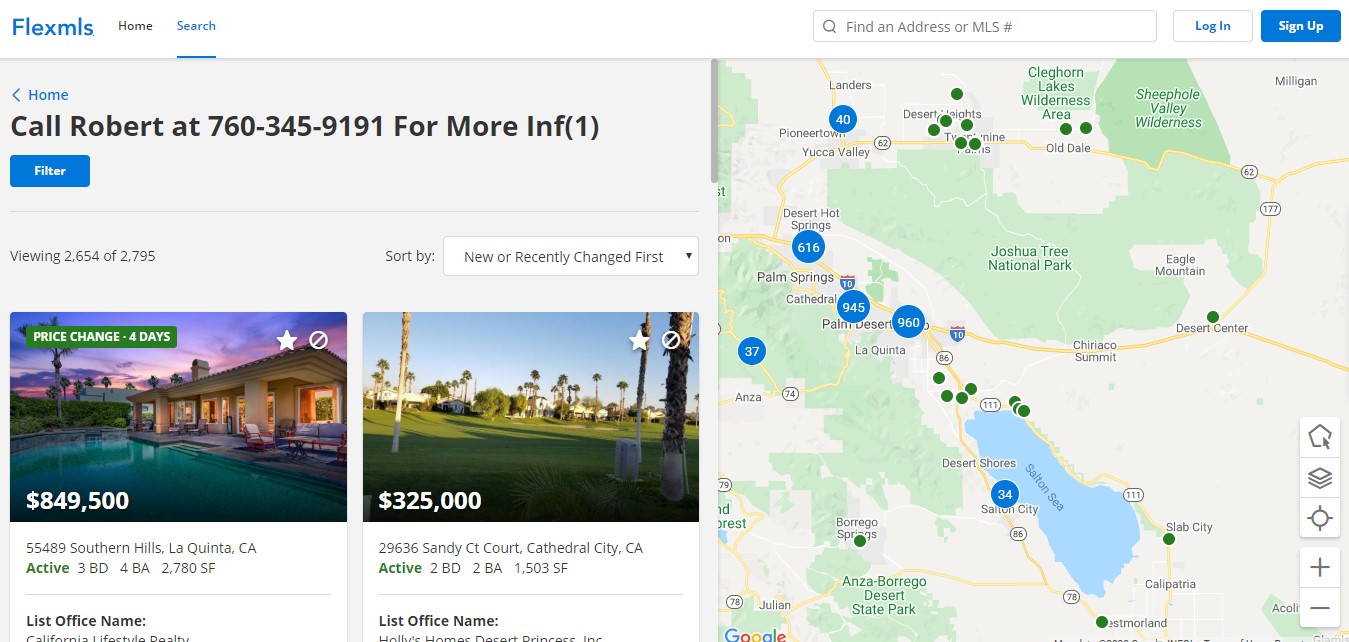The height and width of the screenshot is (642, 1349).
Task: Hide the $849,500 La Quinta listing
Action: pyautogui.click(x=318, y=340)
